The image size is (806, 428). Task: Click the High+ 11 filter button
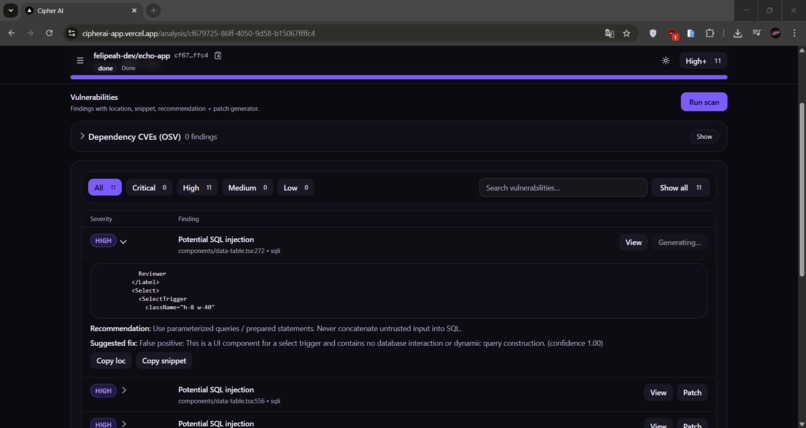coord(703,61)
